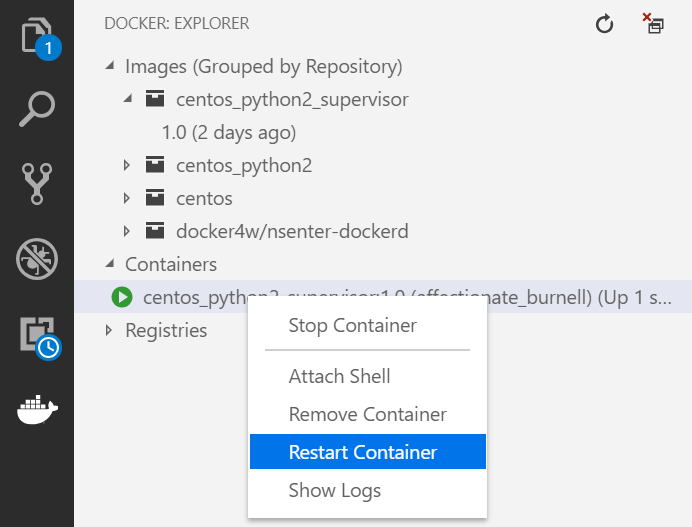
Task: Choose Remove Container from context menu
Action: [368, 414]
